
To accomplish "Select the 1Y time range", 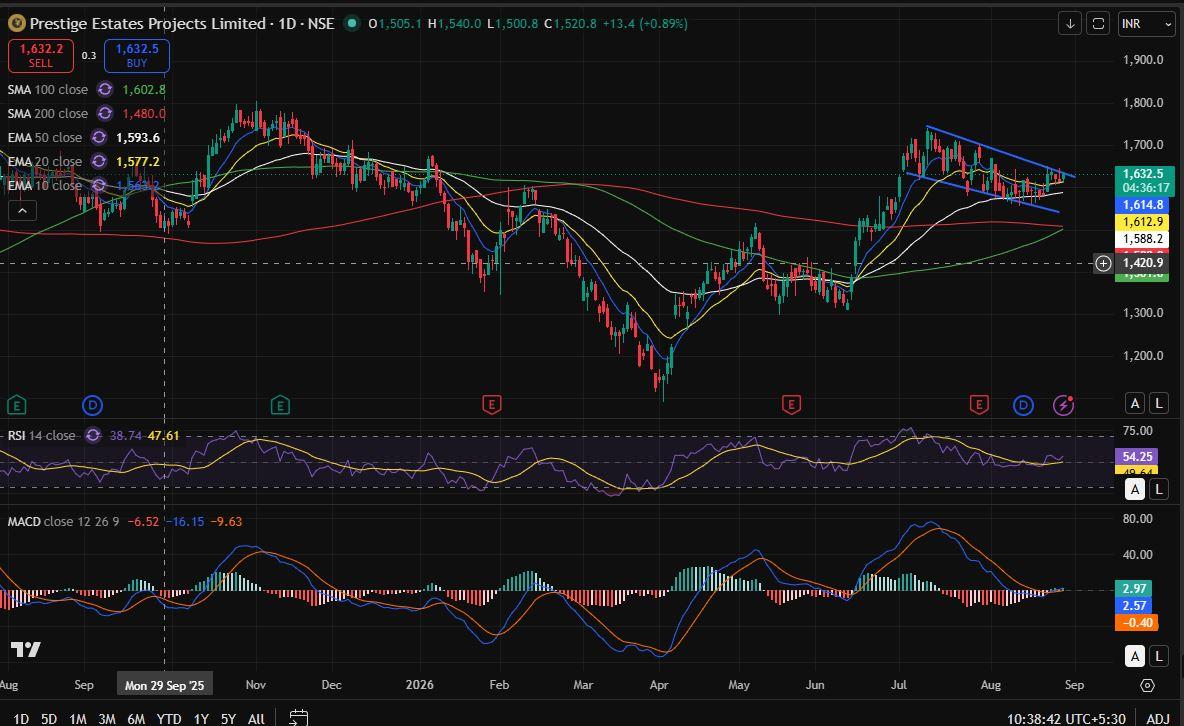I will click(x=201, y=718).
